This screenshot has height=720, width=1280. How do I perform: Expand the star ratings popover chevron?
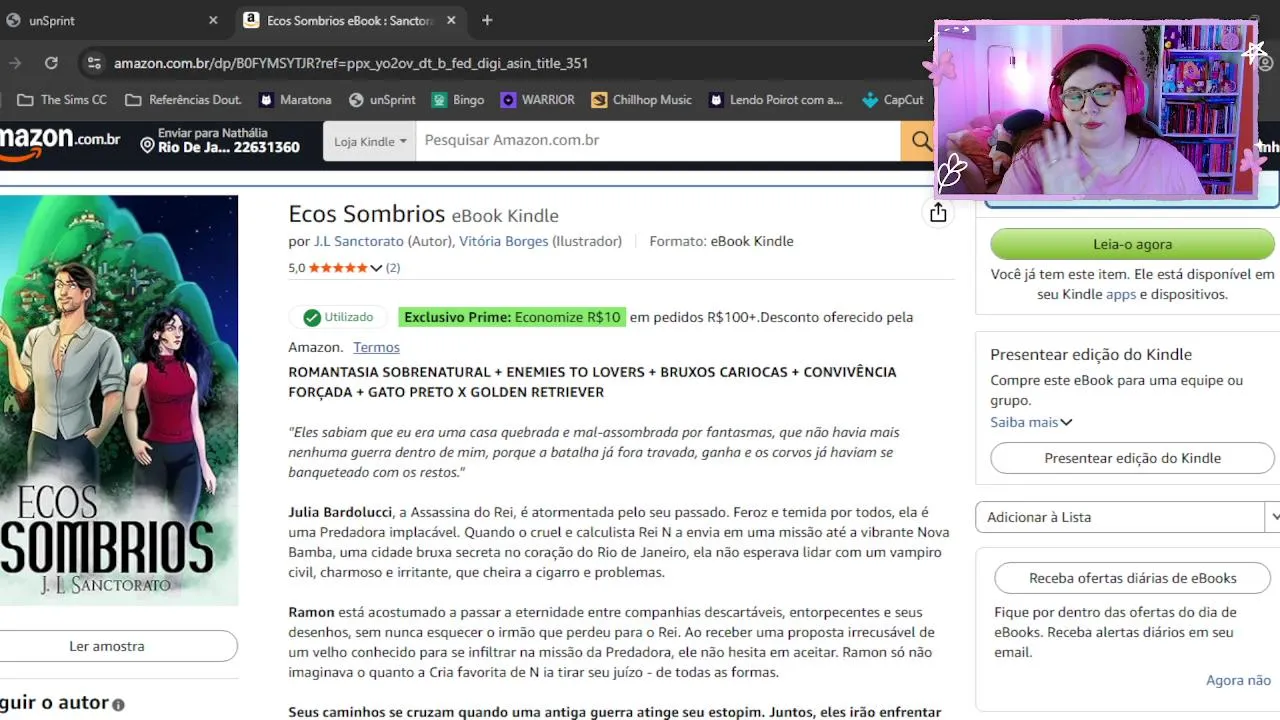point(376,268)
